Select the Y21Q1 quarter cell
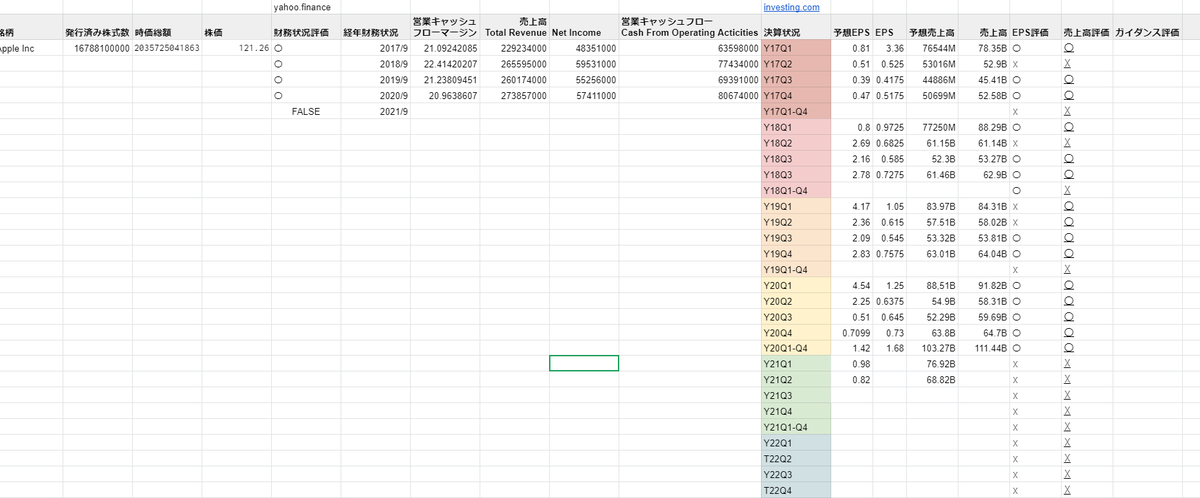This screenshot has height=498, width=1200. pyautogui.click(x=796, y=364)
